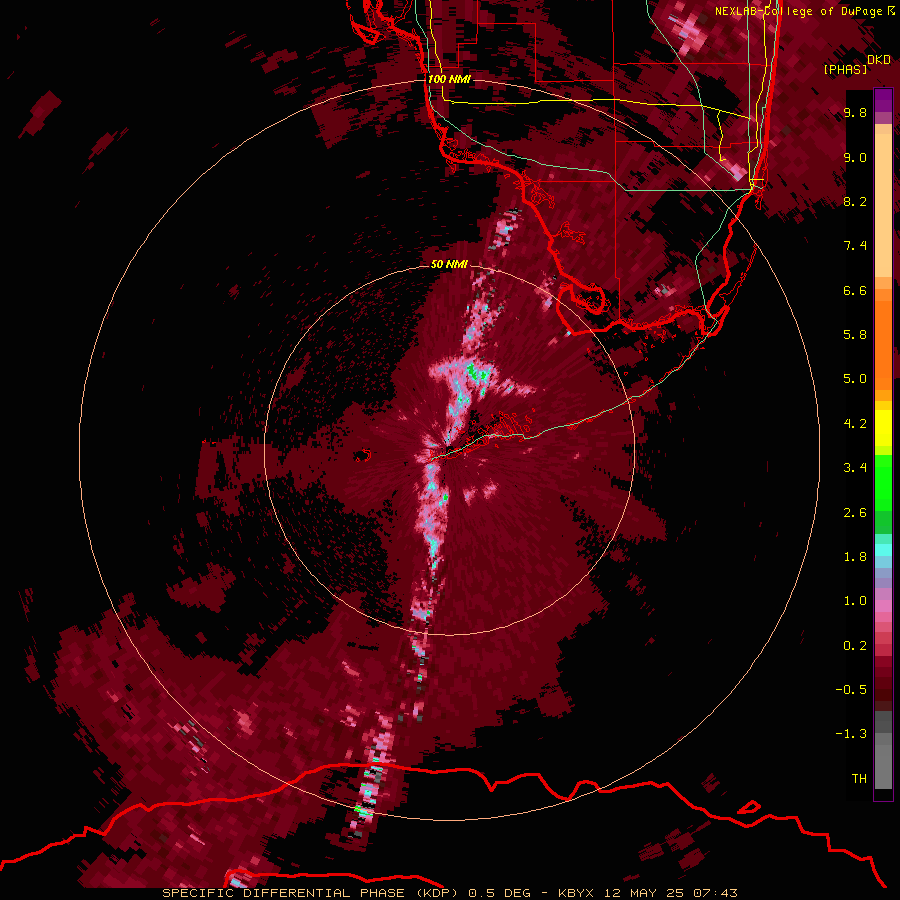Select the 0.2 legend scale label
900x900 pixels.
[x=855, y=646]
